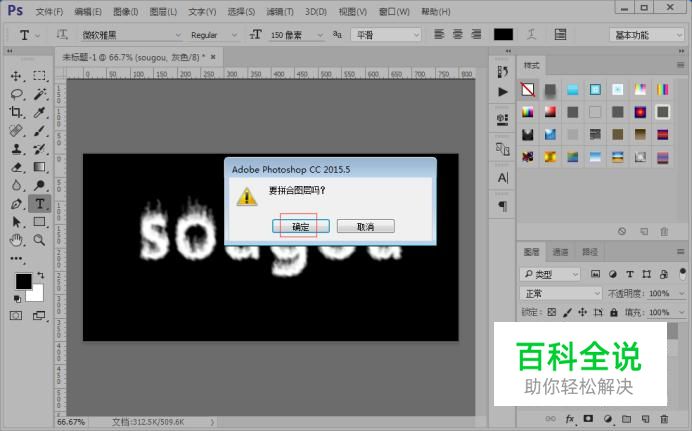Image resolution: width=692 pixels, height=431 pixels.
Task: Select the Eraser tool
Action: click(x=16, y=167)
